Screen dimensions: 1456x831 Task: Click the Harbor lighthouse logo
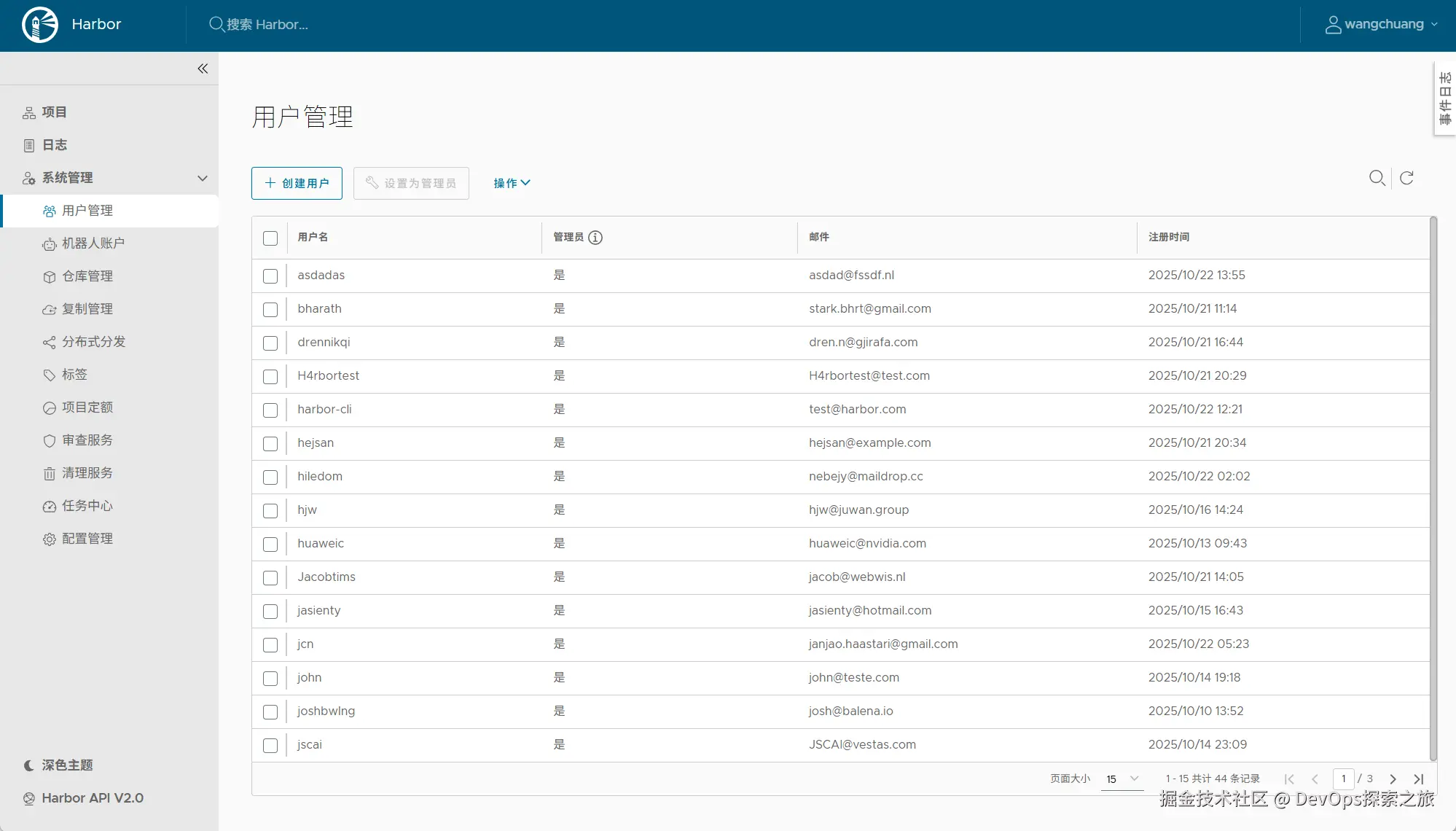[x=40, y=25]
